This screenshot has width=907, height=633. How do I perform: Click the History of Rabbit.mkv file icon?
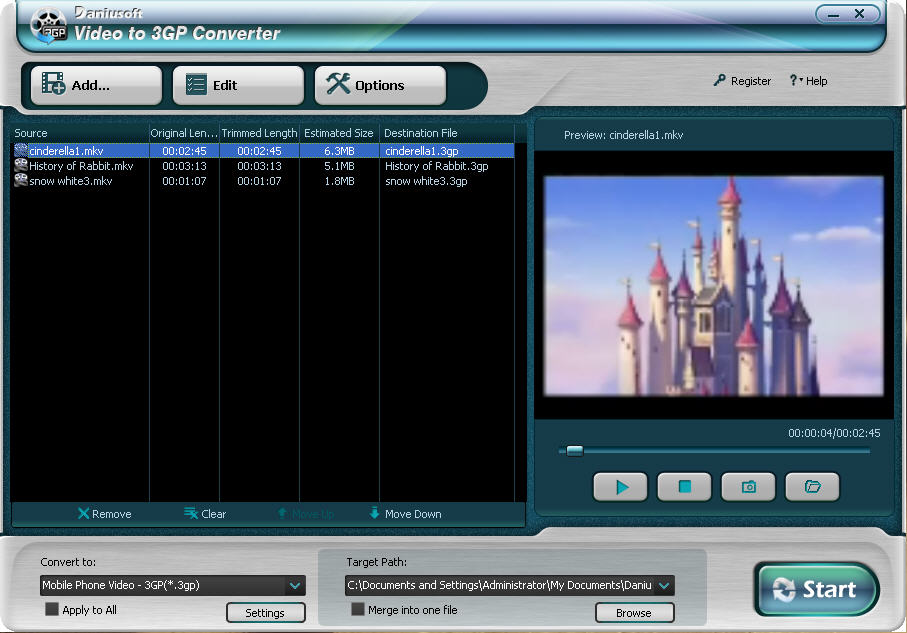tap(21, 165)
